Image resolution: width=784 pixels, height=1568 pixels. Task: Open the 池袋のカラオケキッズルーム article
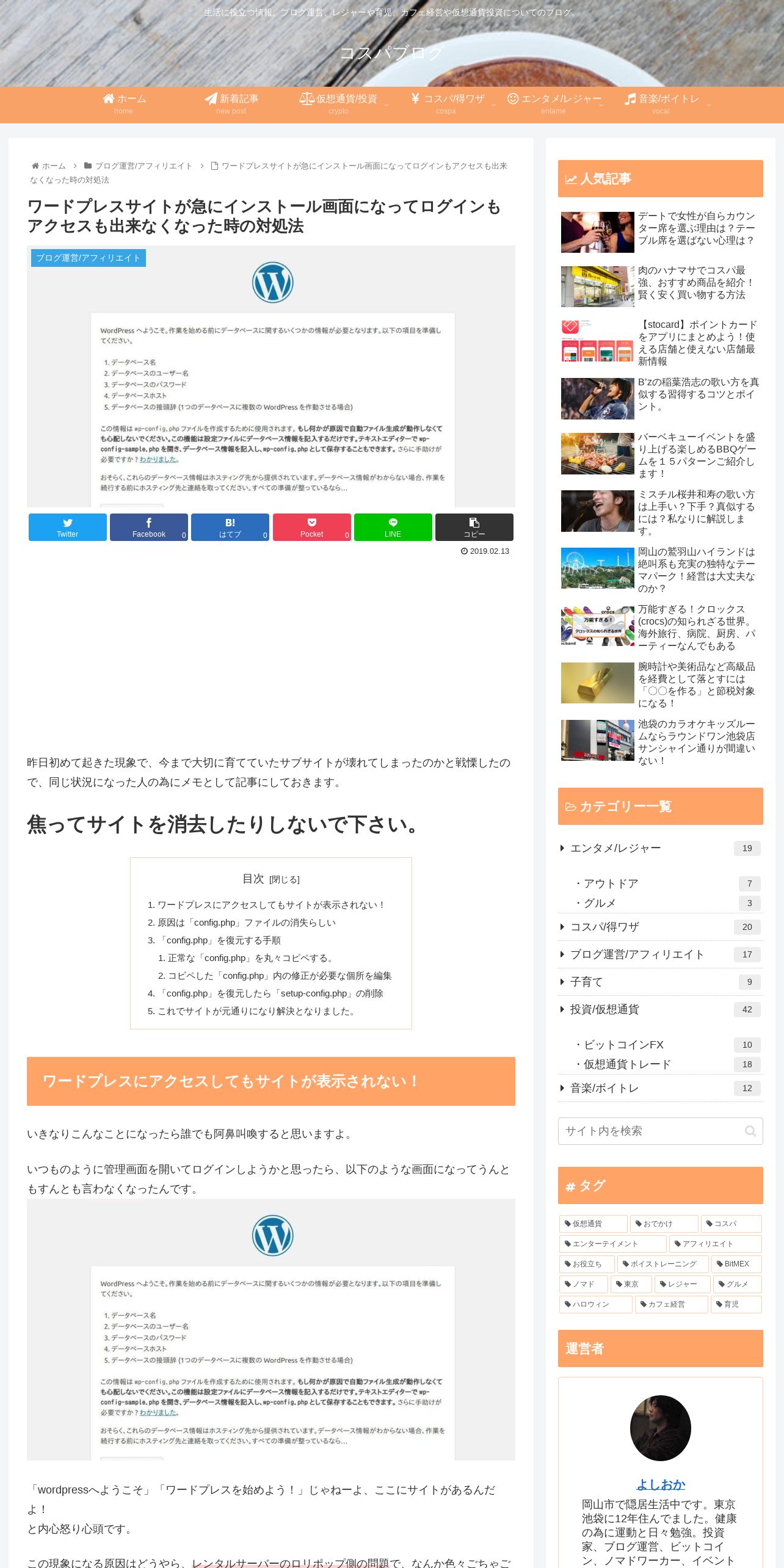[x=661, y=742]
